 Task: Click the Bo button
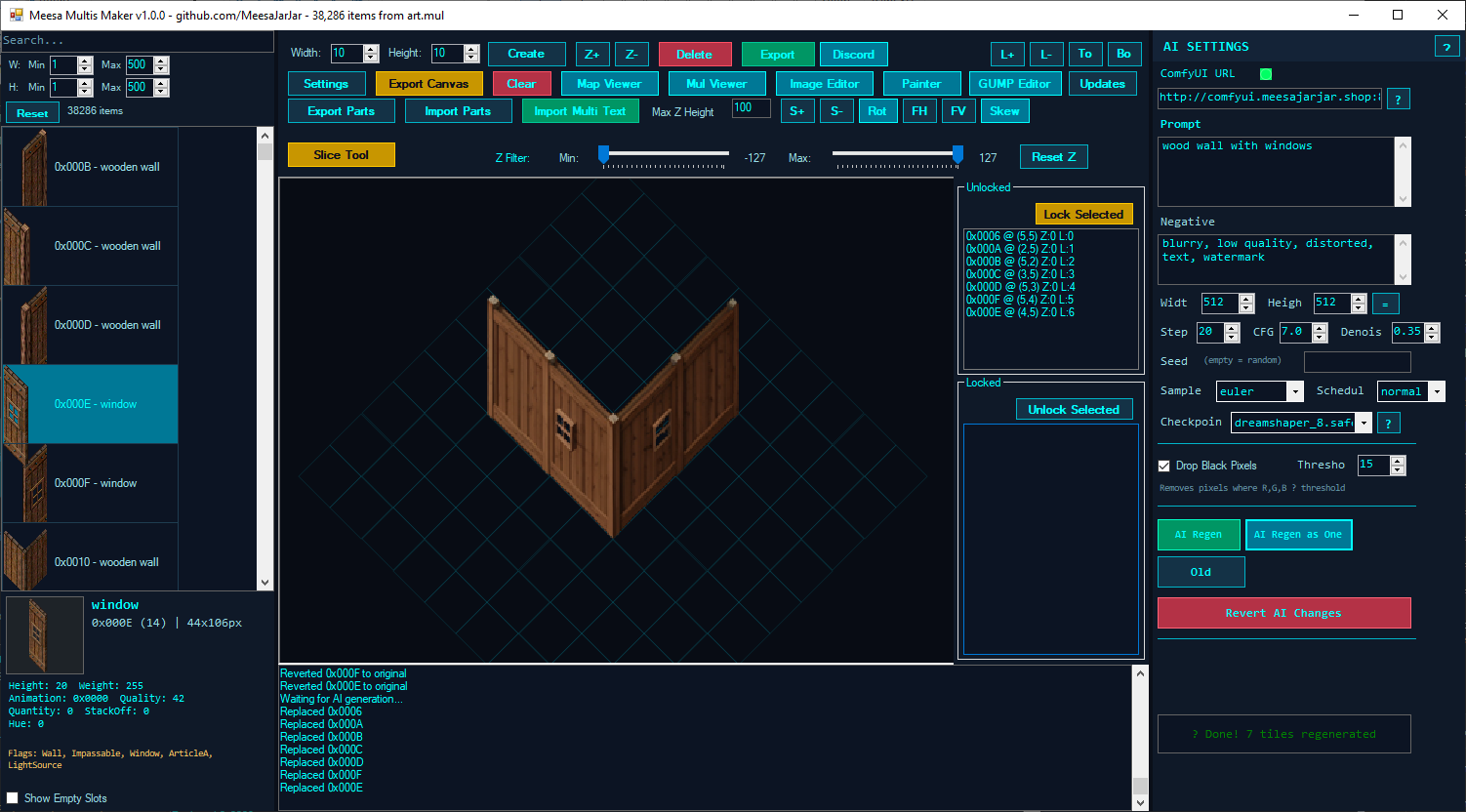(1124, 55)
